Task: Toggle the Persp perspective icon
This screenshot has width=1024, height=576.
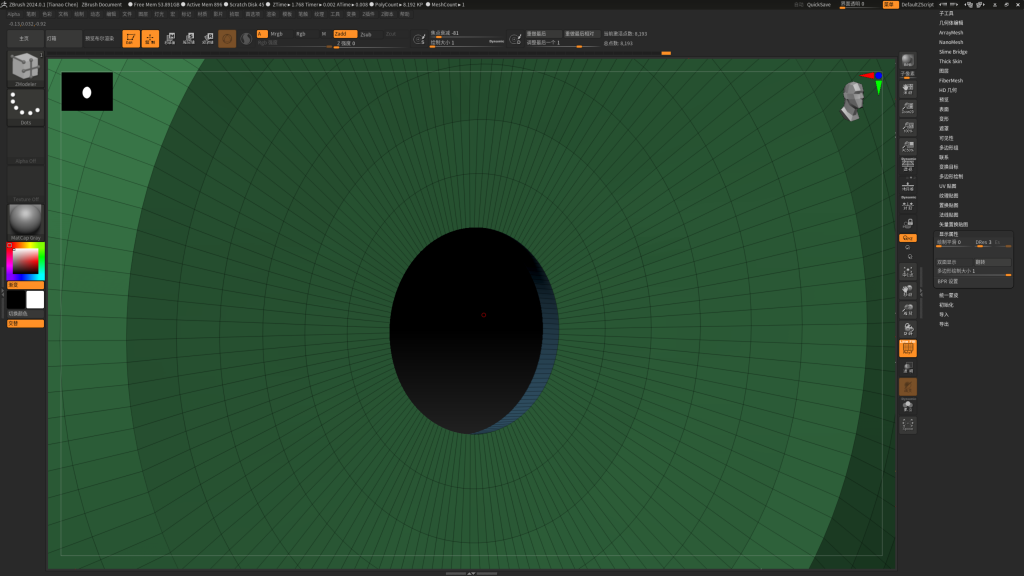Action: pos(908,166)
